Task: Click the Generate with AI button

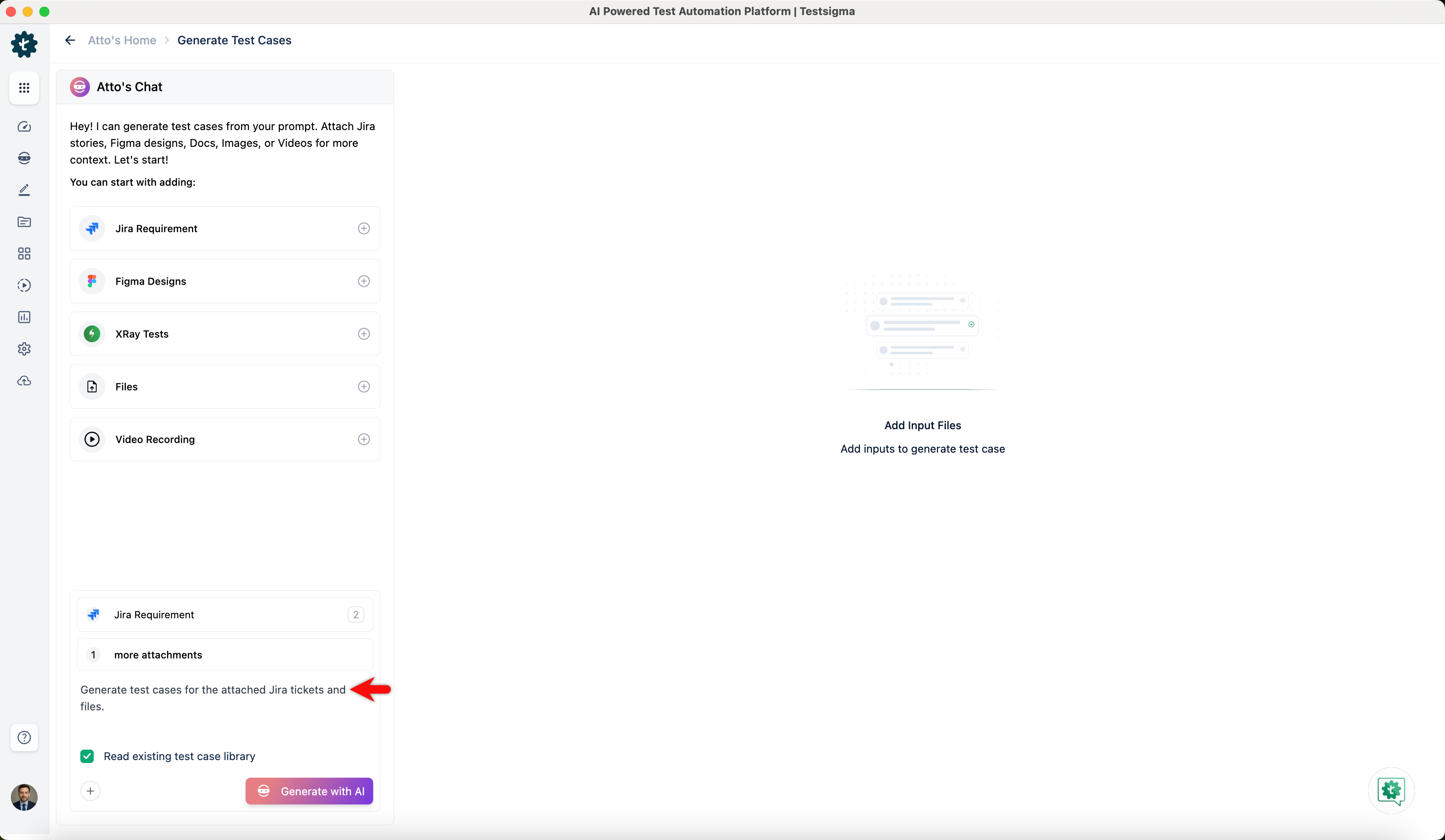Action: tap(309, 791)
